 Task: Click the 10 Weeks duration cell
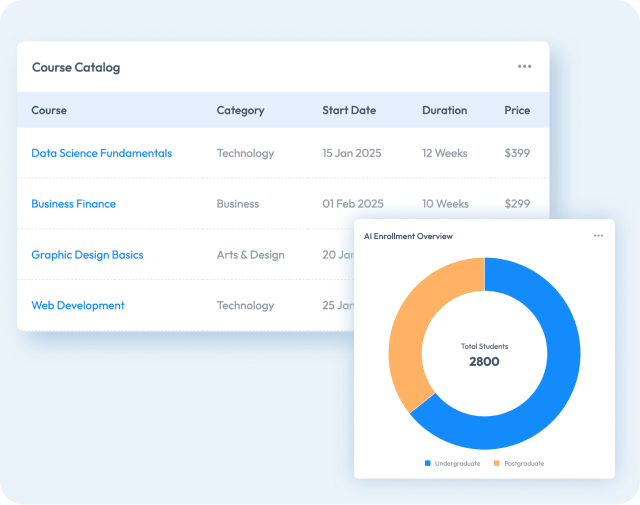pyautogui.click(x=446, y=204)
